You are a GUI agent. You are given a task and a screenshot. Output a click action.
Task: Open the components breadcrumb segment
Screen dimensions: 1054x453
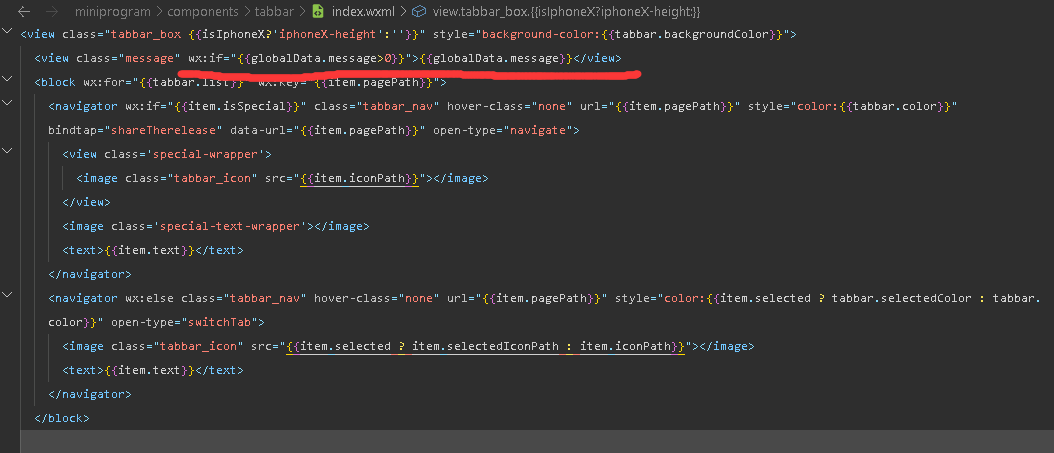(204, 11)
